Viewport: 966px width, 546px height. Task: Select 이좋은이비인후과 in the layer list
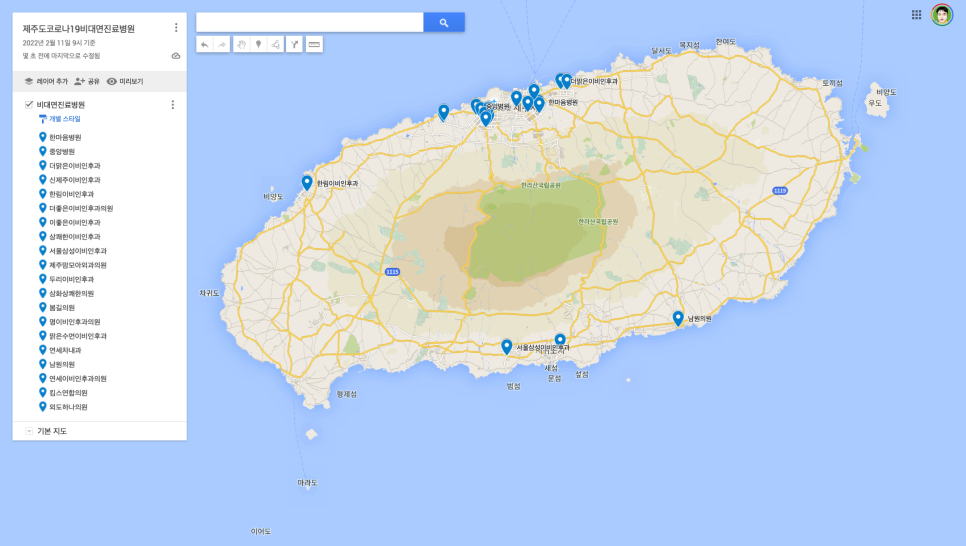(75, 222)
